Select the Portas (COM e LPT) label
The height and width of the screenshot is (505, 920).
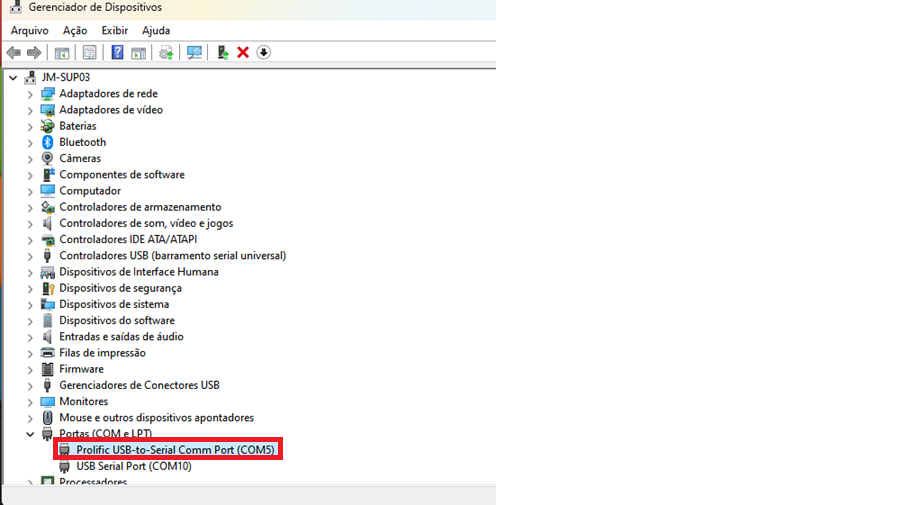106,433
